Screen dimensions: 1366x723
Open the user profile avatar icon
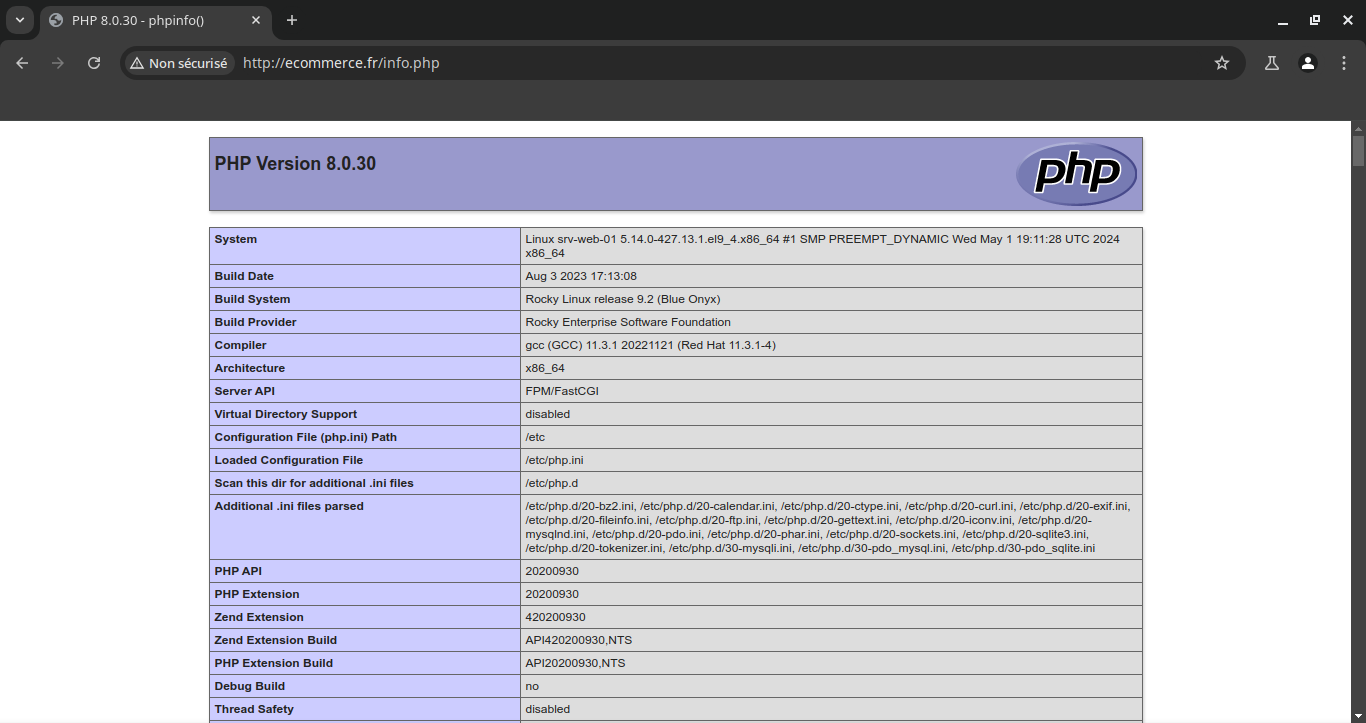point(1308,63)
